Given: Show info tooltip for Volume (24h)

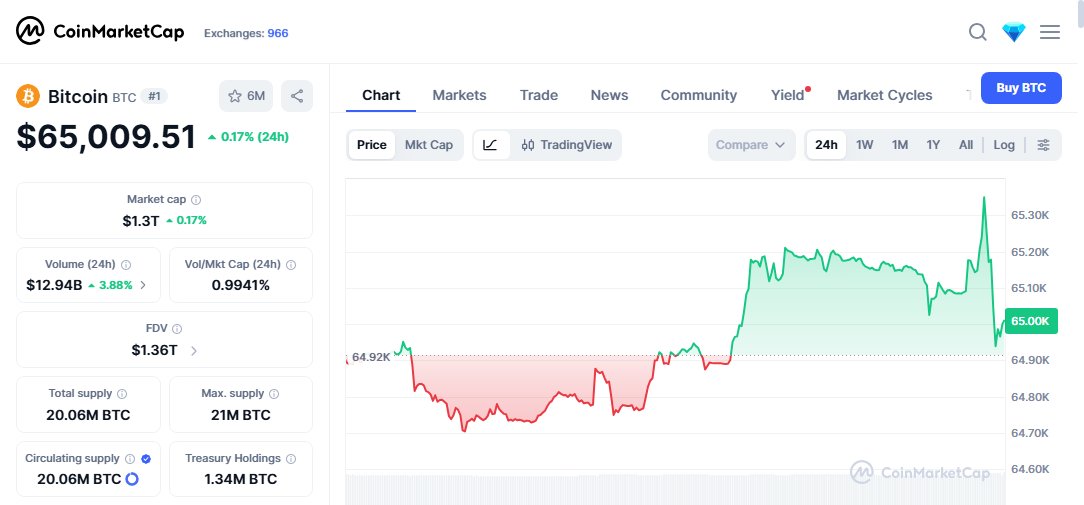Looking at the screenshot, I should point(126,264).
